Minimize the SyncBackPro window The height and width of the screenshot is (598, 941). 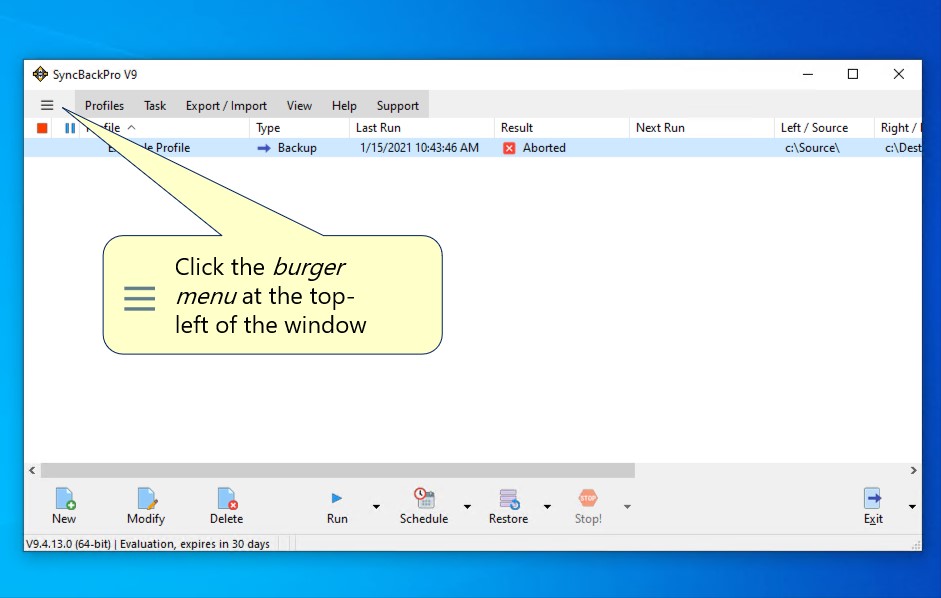pyautogui.click(x=808, y=74)
